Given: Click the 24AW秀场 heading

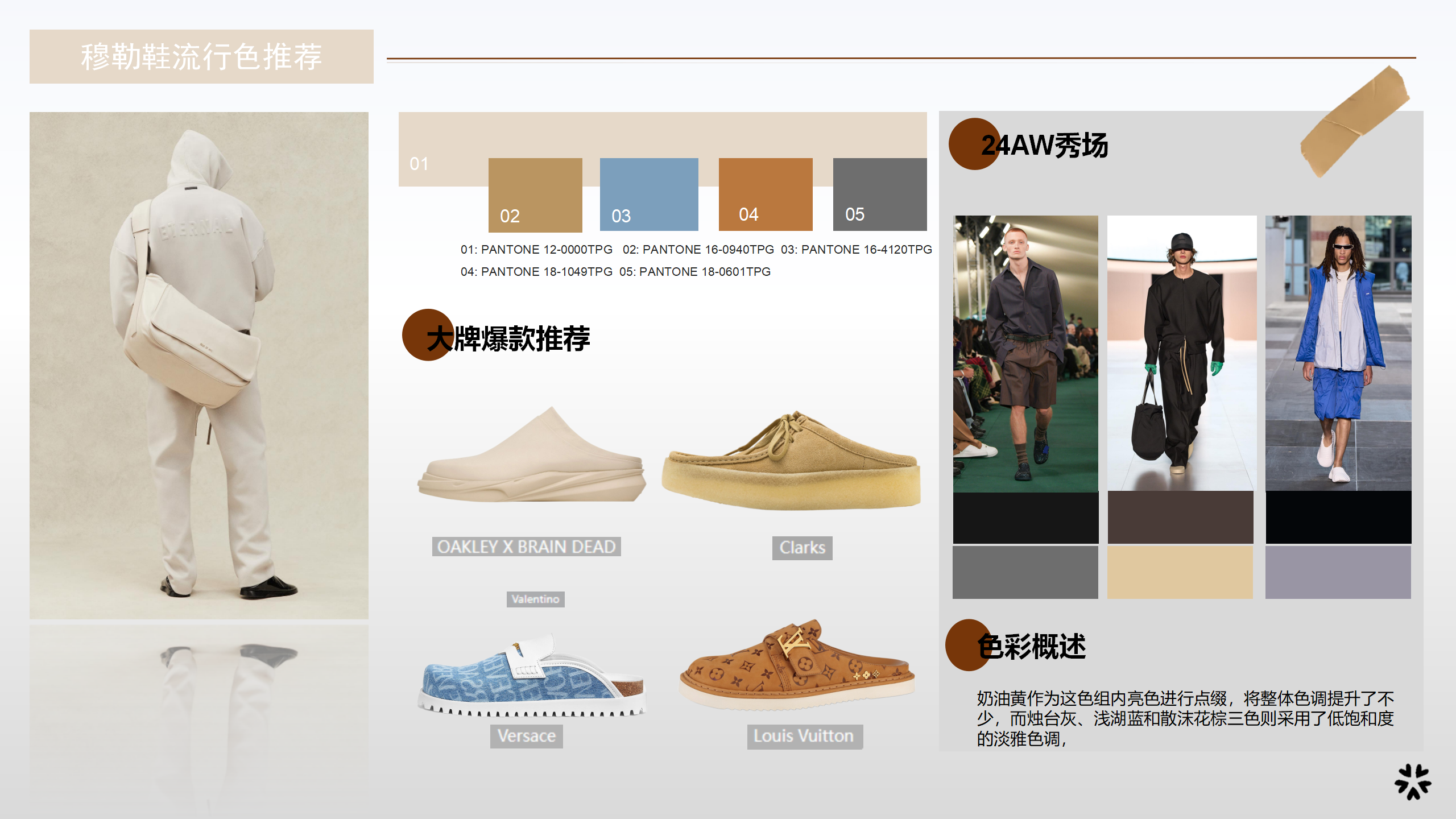Looking at the screenshot, I should tap(1045, 146).
